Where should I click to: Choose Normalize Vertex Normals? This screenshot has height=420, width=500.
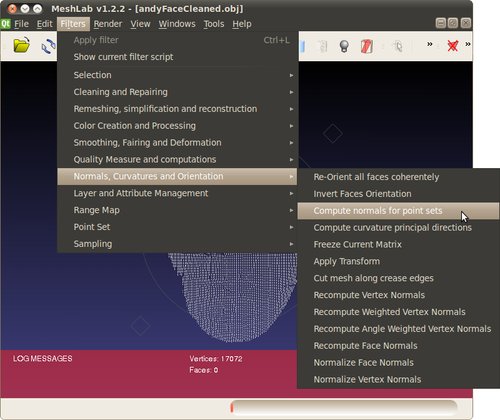tap(398, 380)
